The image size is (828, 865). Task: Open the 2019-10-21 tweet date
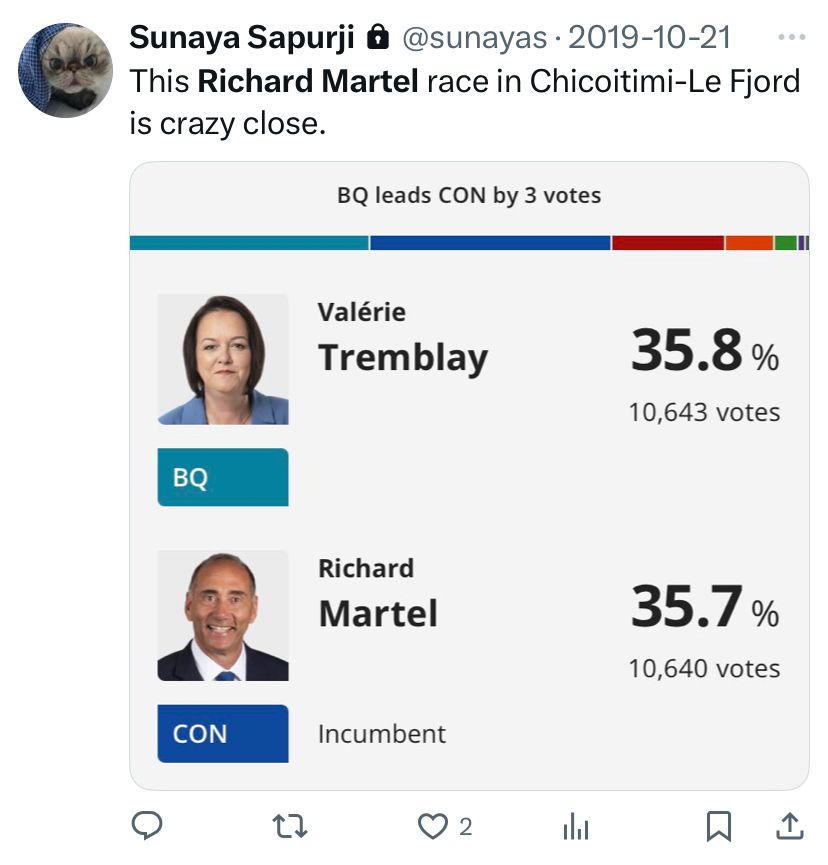(x=649, y=38)
